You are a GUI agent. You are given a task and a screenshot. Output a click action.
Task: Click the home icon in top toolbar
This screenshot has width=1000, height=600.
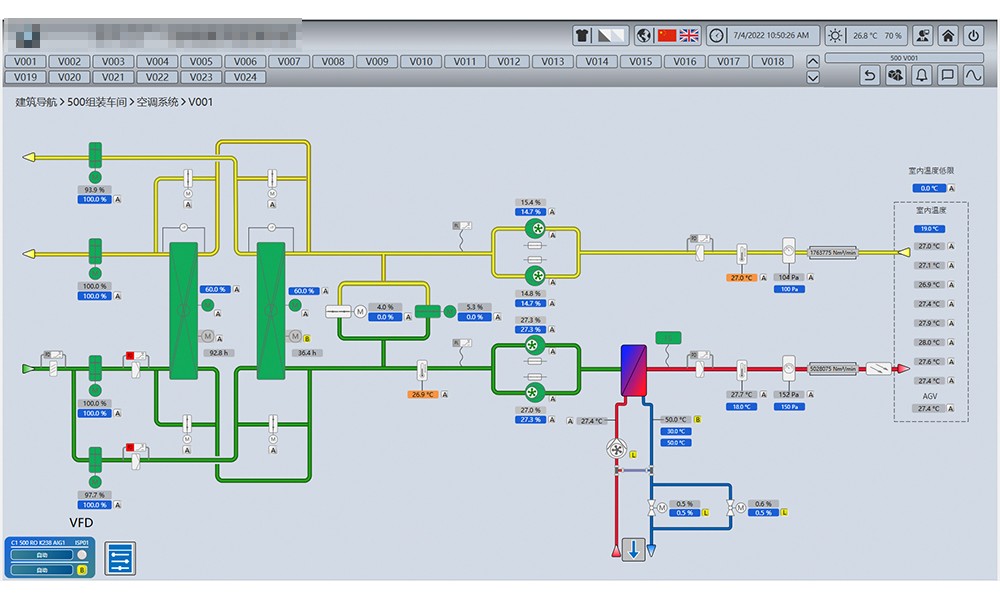coord(947,36)
